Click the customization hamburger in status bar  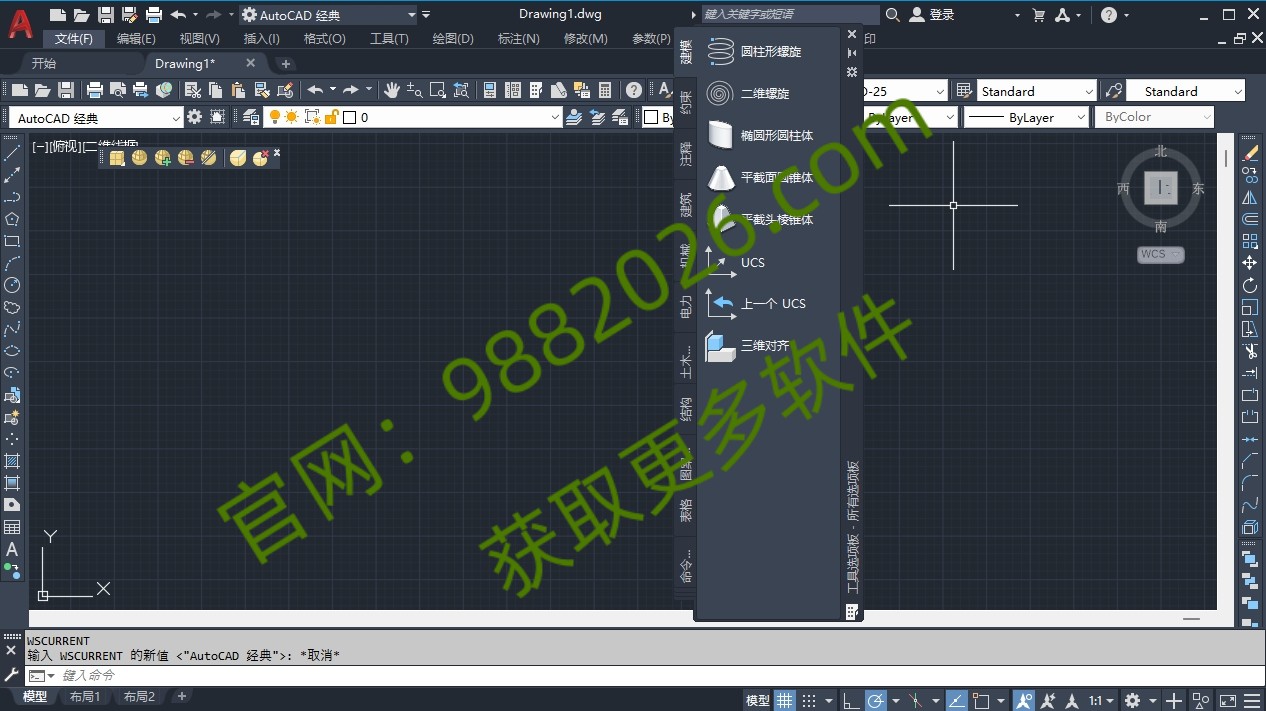coord(1251,700)
